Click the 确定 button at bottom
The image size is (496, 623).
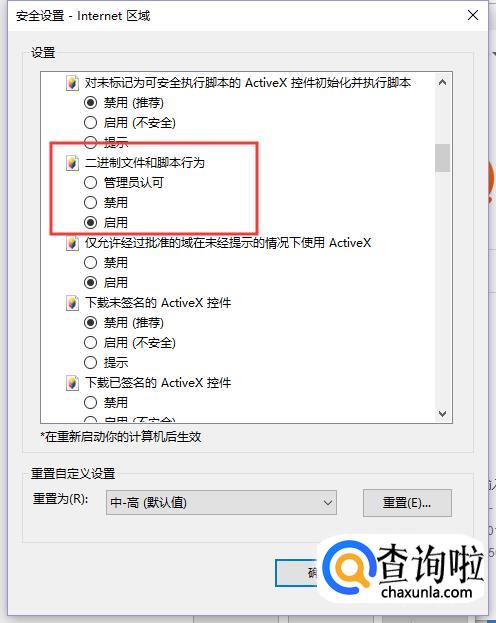pyautogui.click(x=296, y=573)
